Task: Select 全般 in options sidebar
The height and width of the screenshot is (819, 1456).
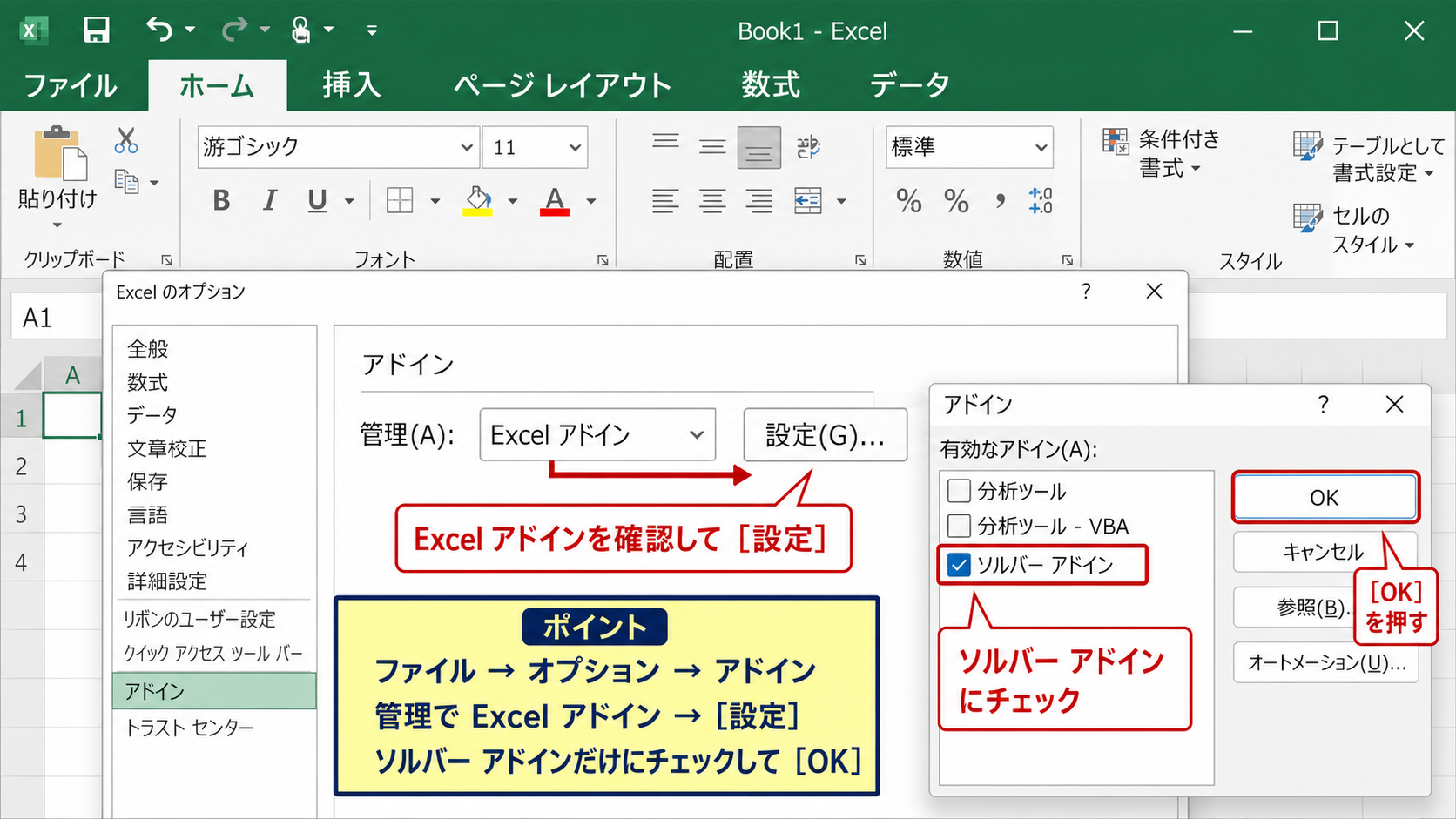Action: (148, 349)
